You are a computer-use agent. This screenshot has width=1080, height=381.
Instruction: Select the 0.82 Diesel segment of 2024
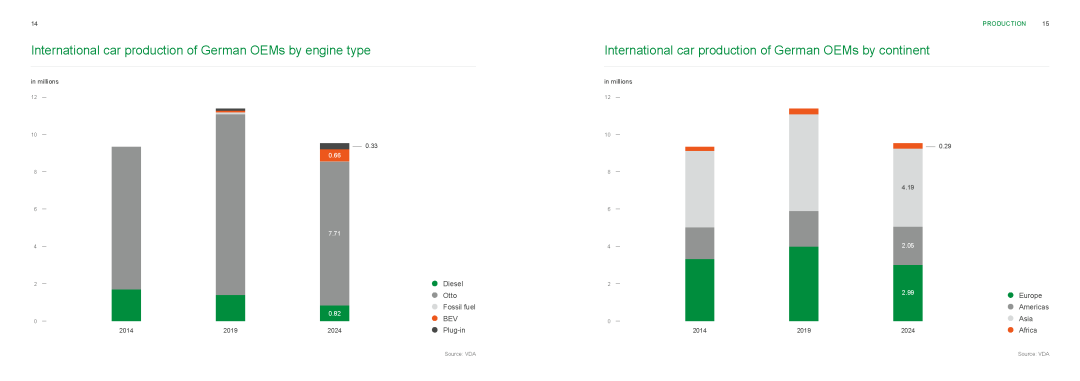click(x=335, y=313)
